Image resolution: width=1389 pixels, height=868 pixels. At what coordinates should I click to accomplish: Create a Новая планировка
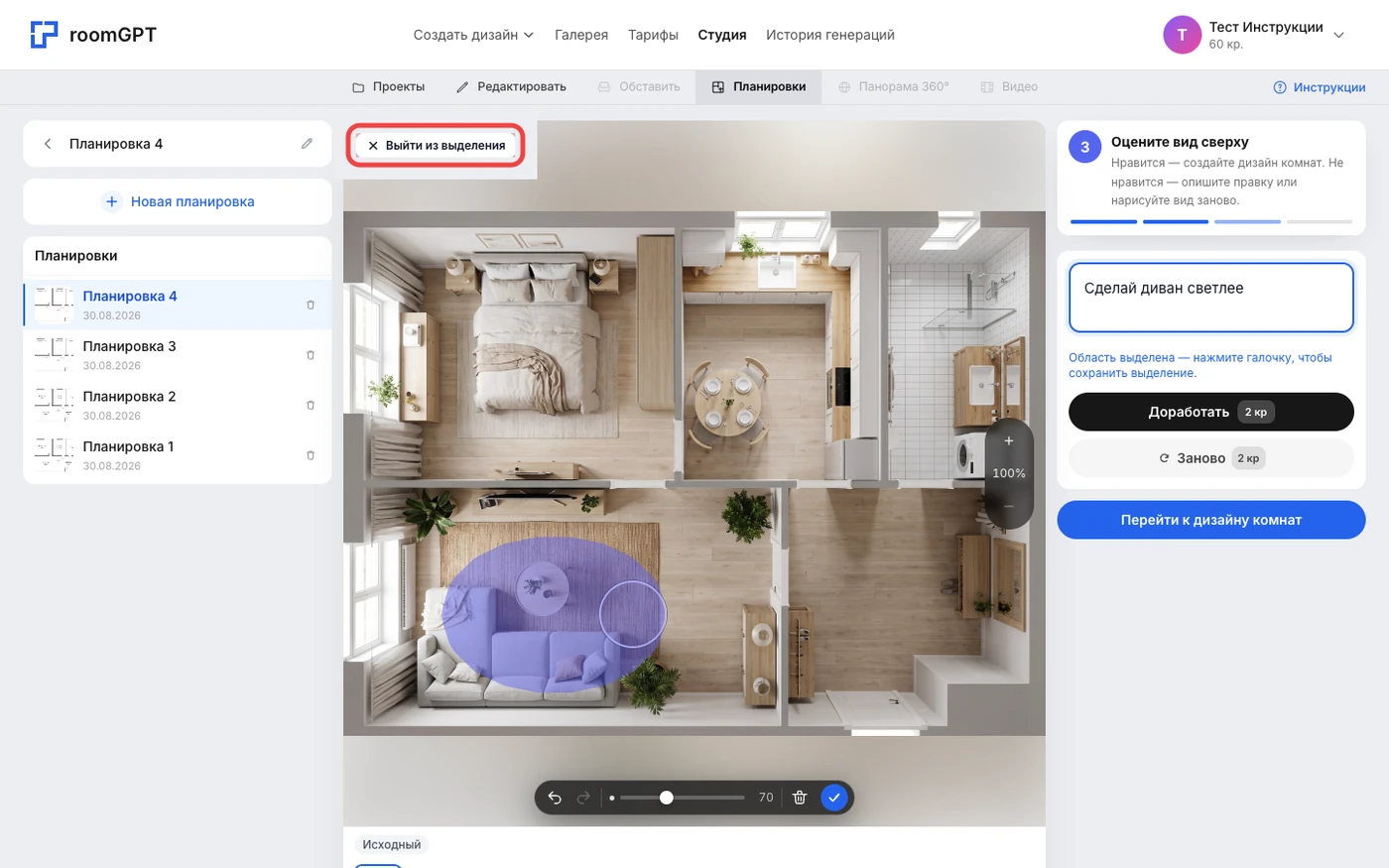[178, 201]
